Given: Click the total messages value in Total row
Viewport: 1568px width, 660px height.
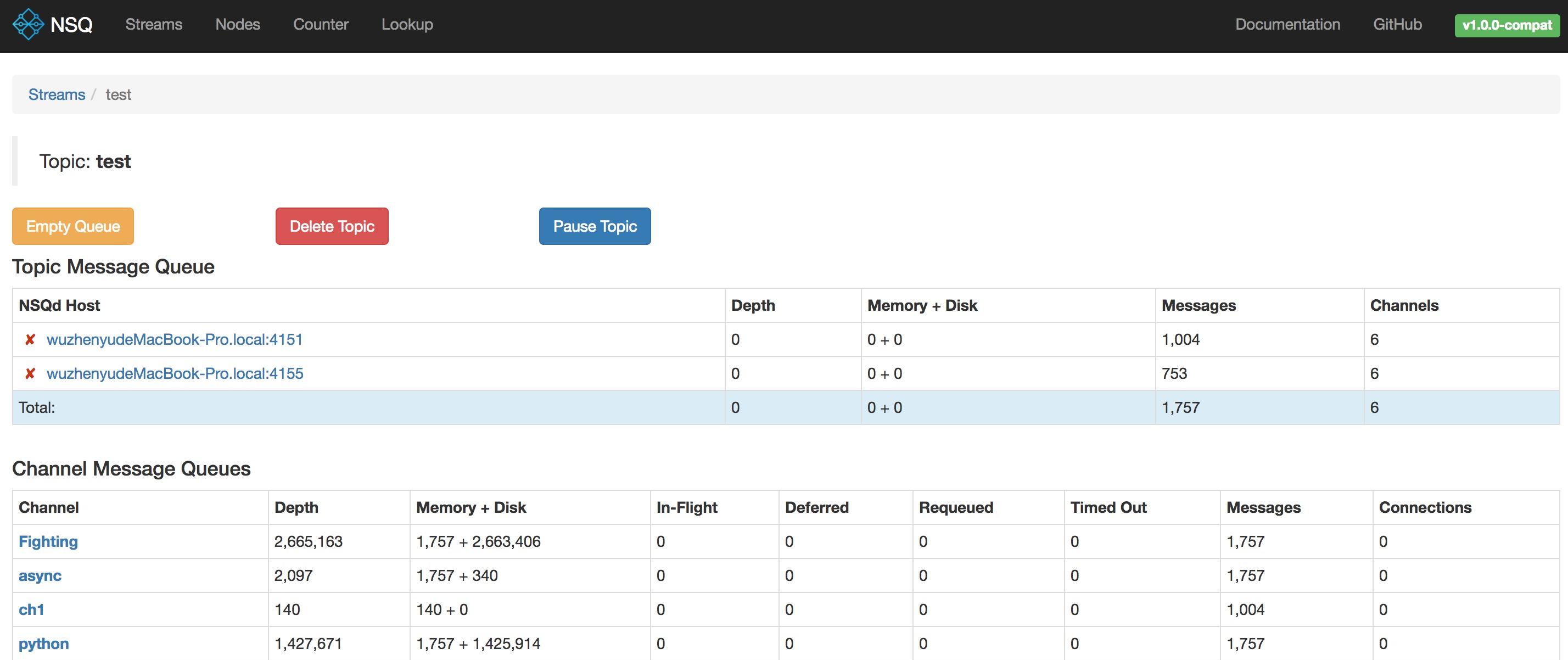Looking at the screenshot, I should coord(1181,408).
